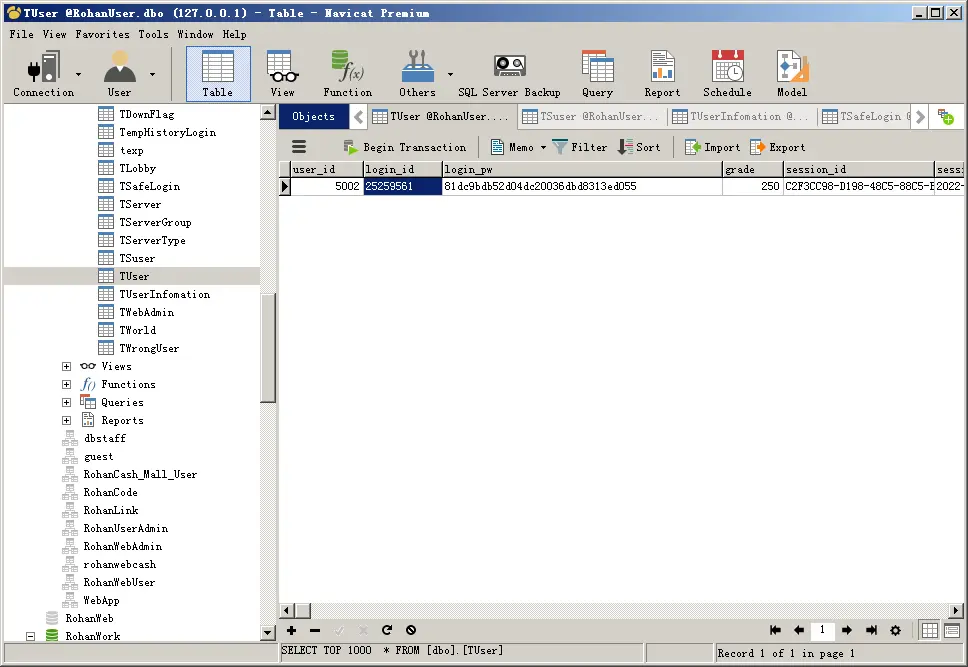Open the Report tool

(x=662, y=74)
